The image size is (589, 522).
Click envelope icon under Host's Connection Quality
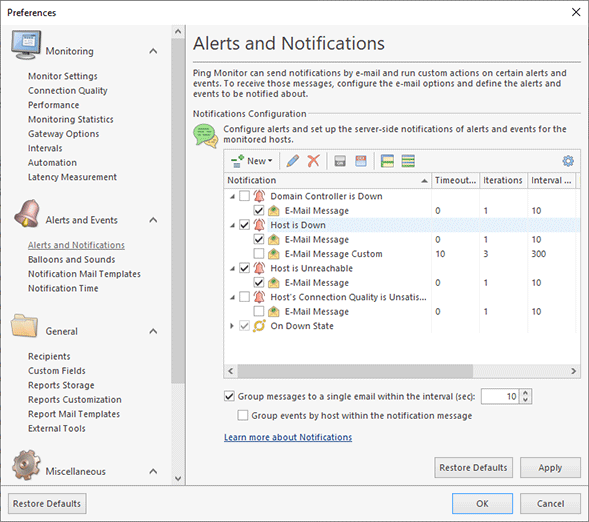pyautogui.click(x=274, y=312)
